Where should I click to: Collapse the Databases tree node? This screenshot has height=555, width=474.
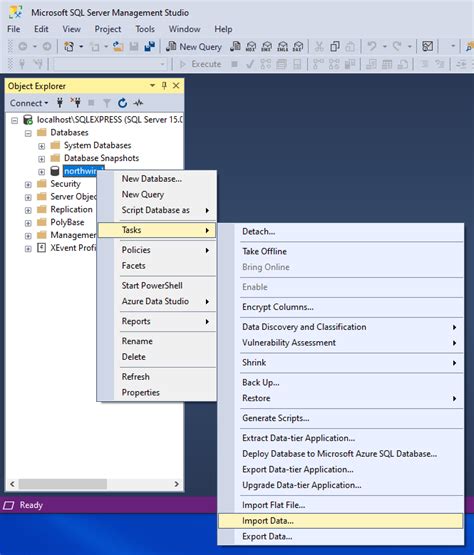28,133
